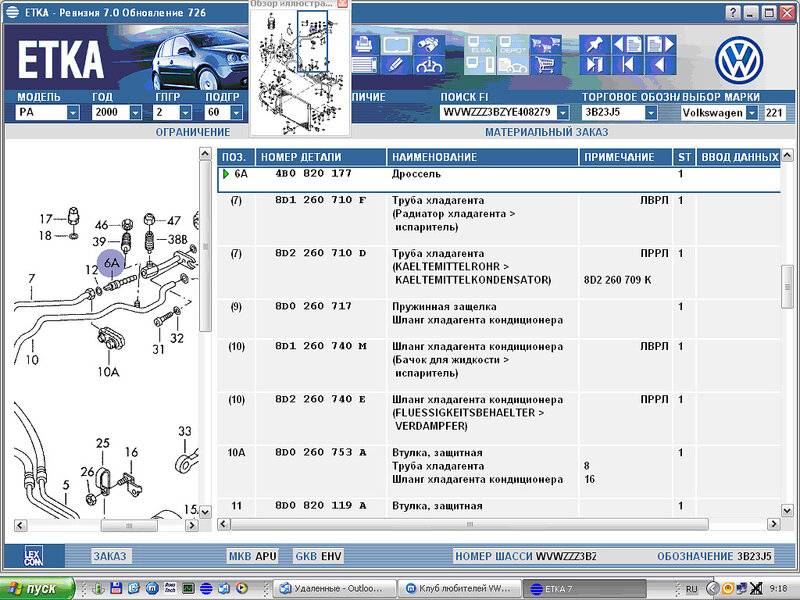
Task: Click the 10A callout in the diagram
Action: [108, 371]
